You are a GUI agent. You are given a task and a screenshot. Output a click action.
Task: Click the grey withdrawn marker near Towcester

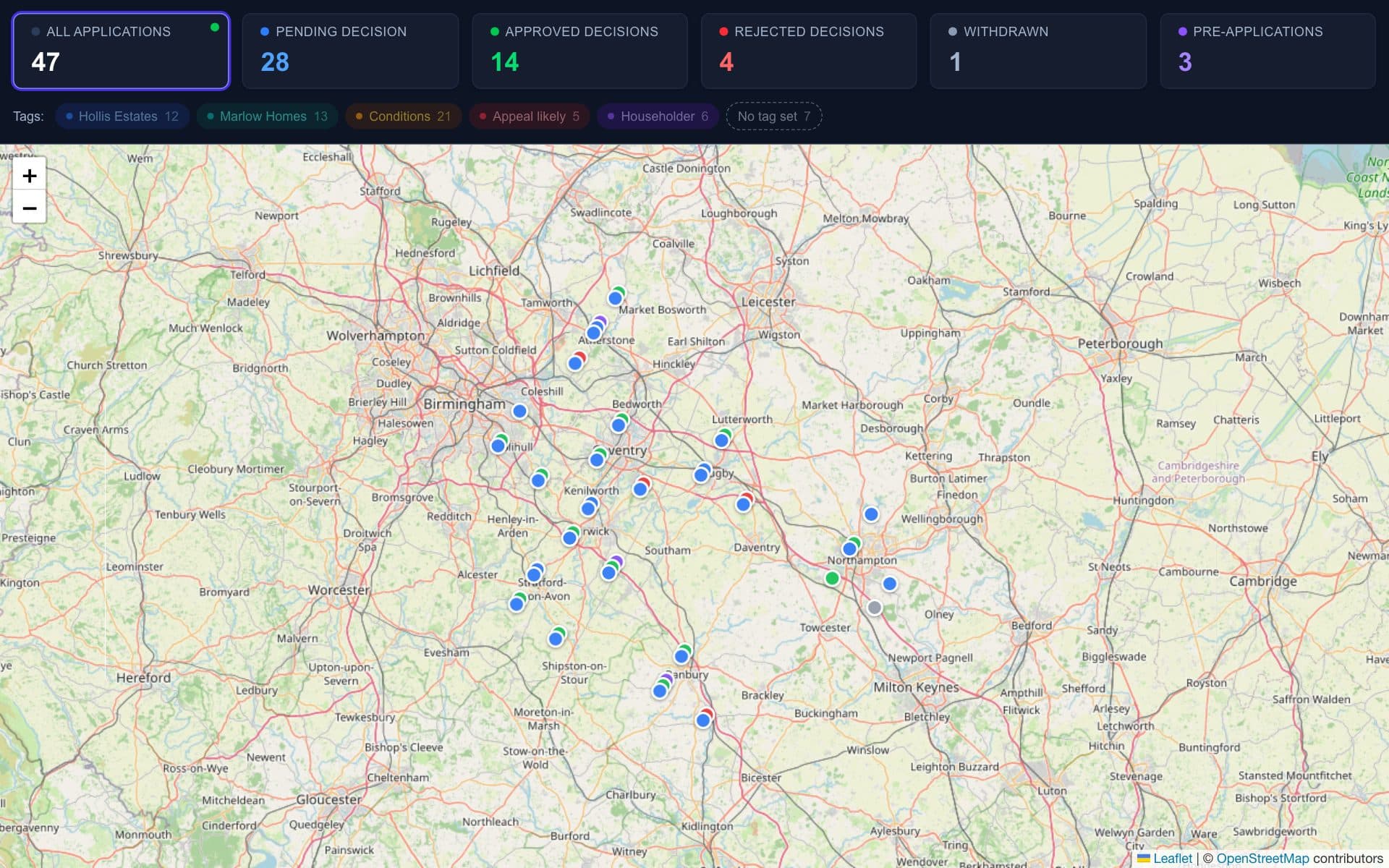[x=875, y=608]
